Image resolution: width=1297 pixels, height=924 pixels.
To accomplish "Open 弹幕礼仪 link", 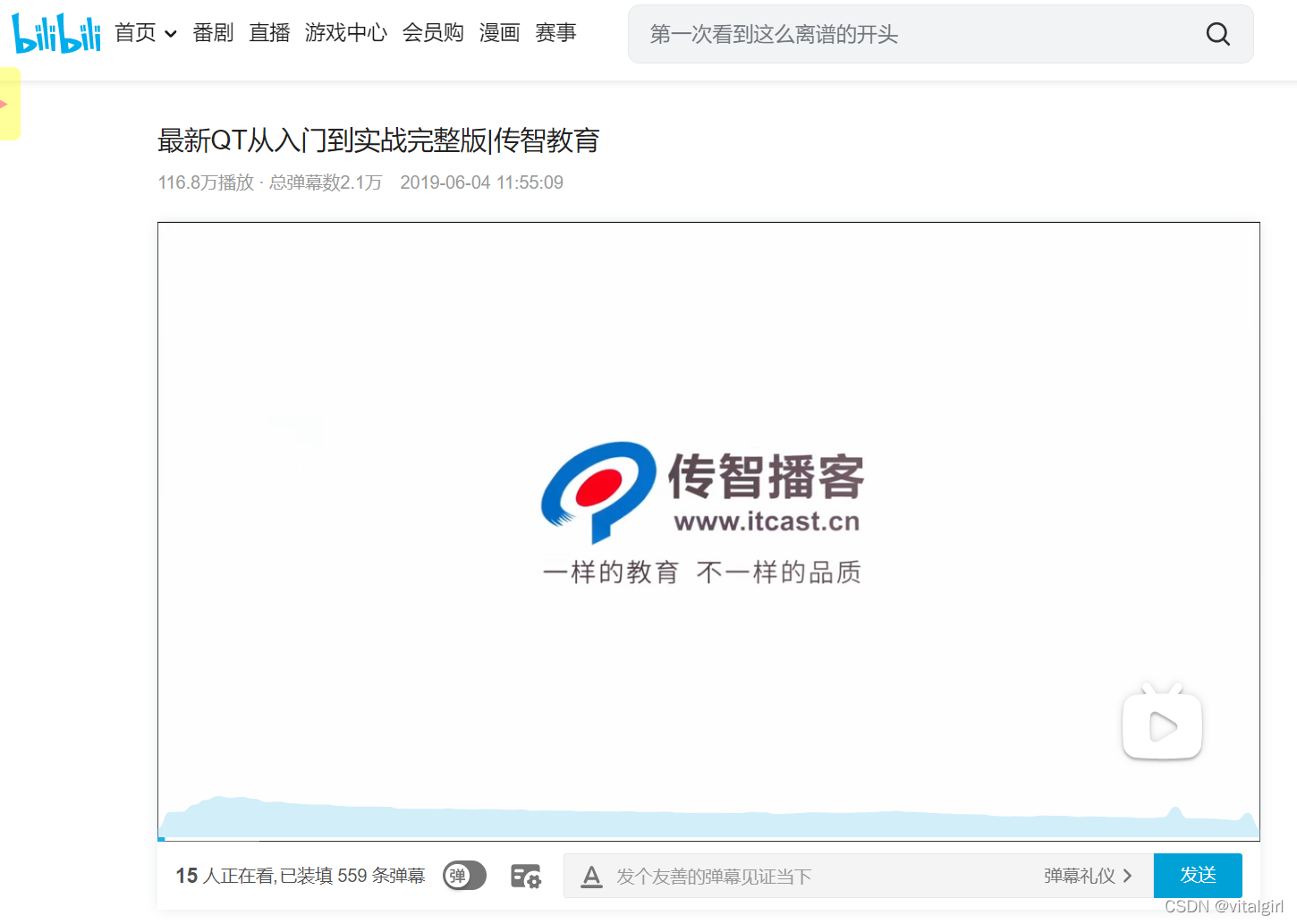I will (1088, 876).
